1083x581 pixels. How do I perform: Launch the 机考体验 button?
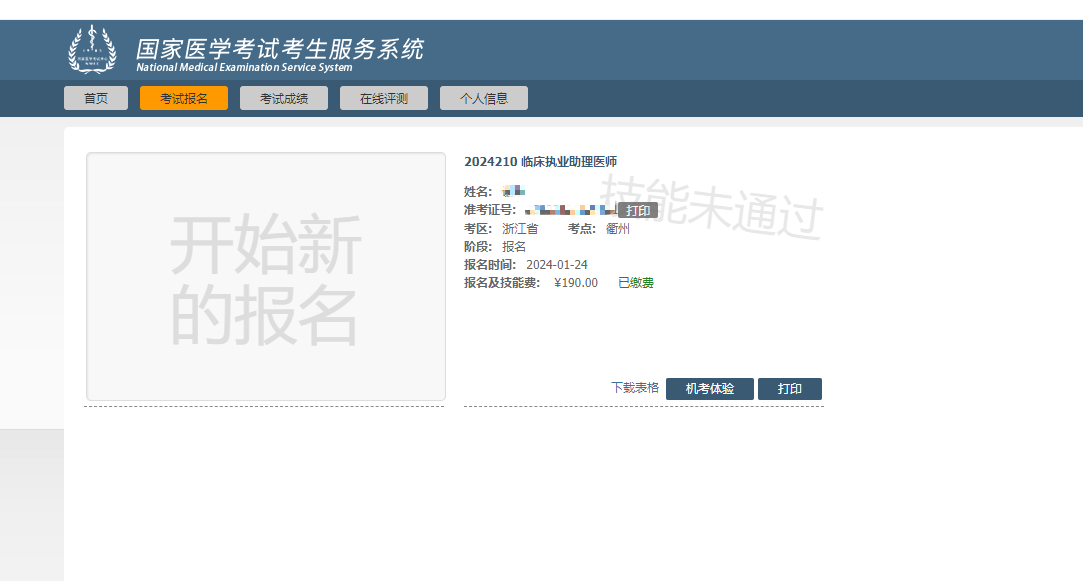[710, 389]
